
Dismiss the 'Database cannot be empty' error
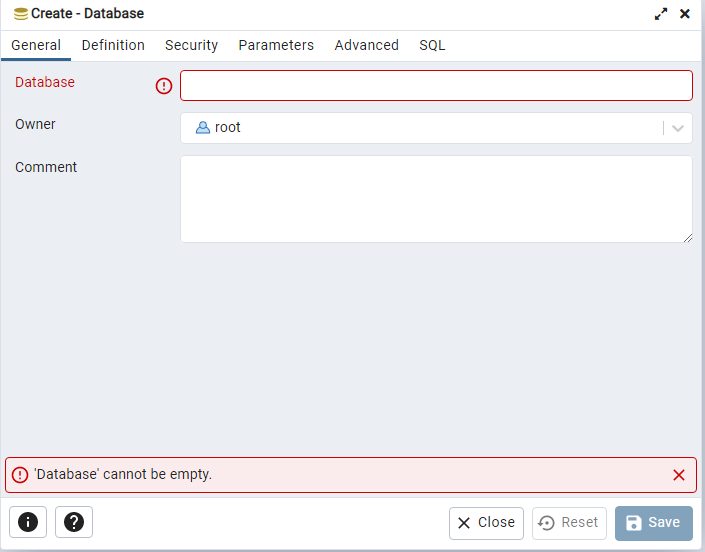[679, 475]
